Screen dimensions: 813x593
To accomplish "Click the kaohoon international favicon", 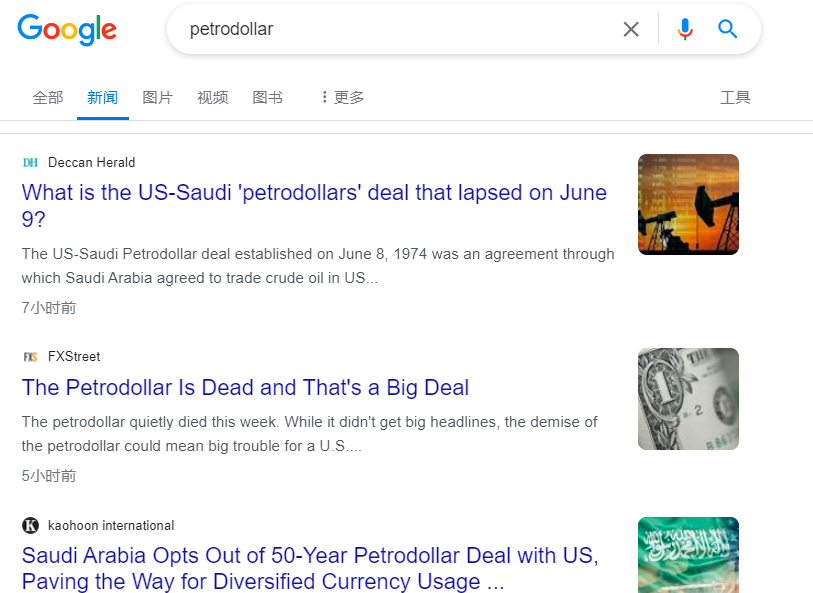I will 30,526.
